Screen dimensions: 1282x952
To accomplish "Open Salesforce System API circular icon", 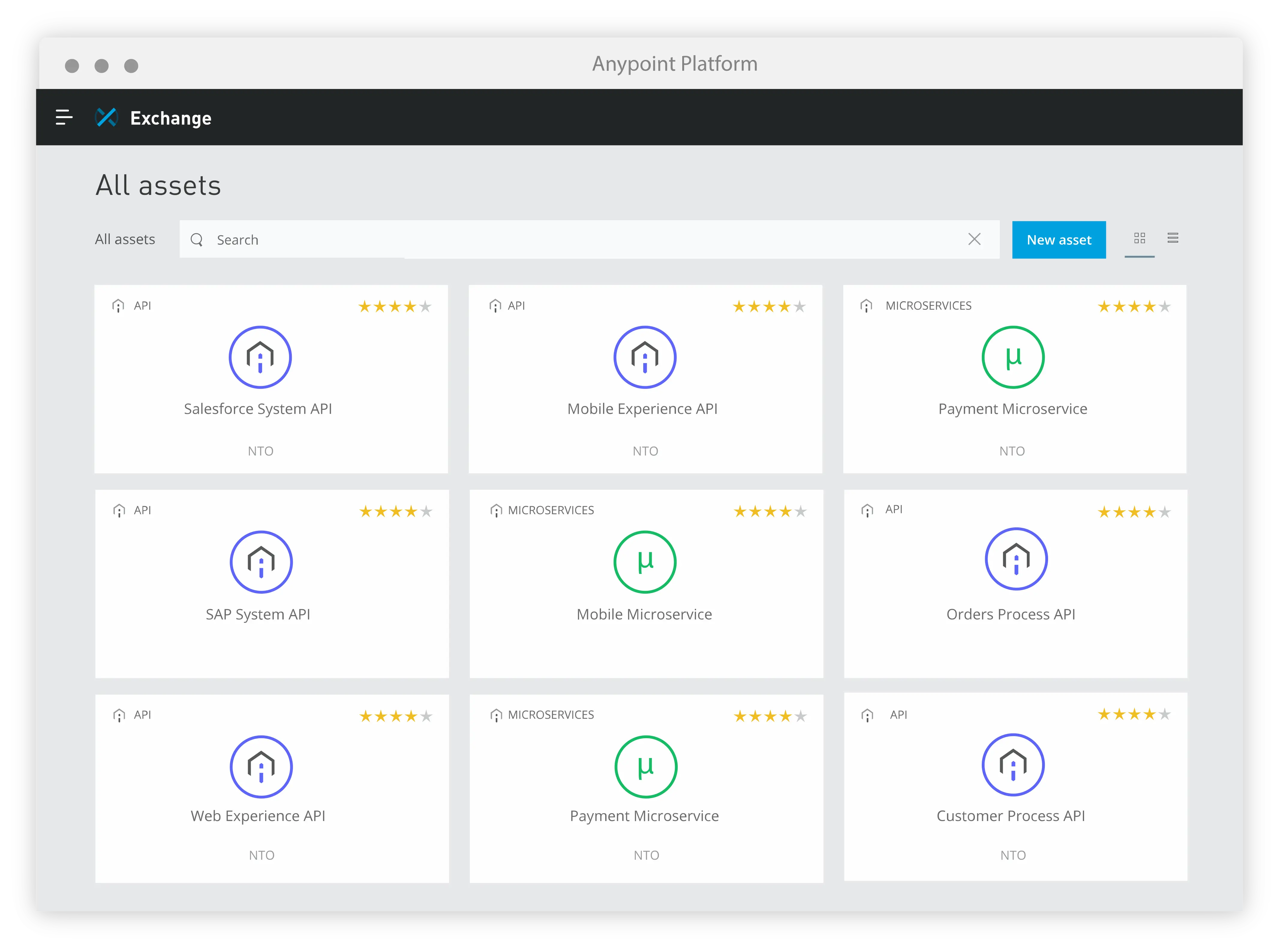I will click(260, 357).
